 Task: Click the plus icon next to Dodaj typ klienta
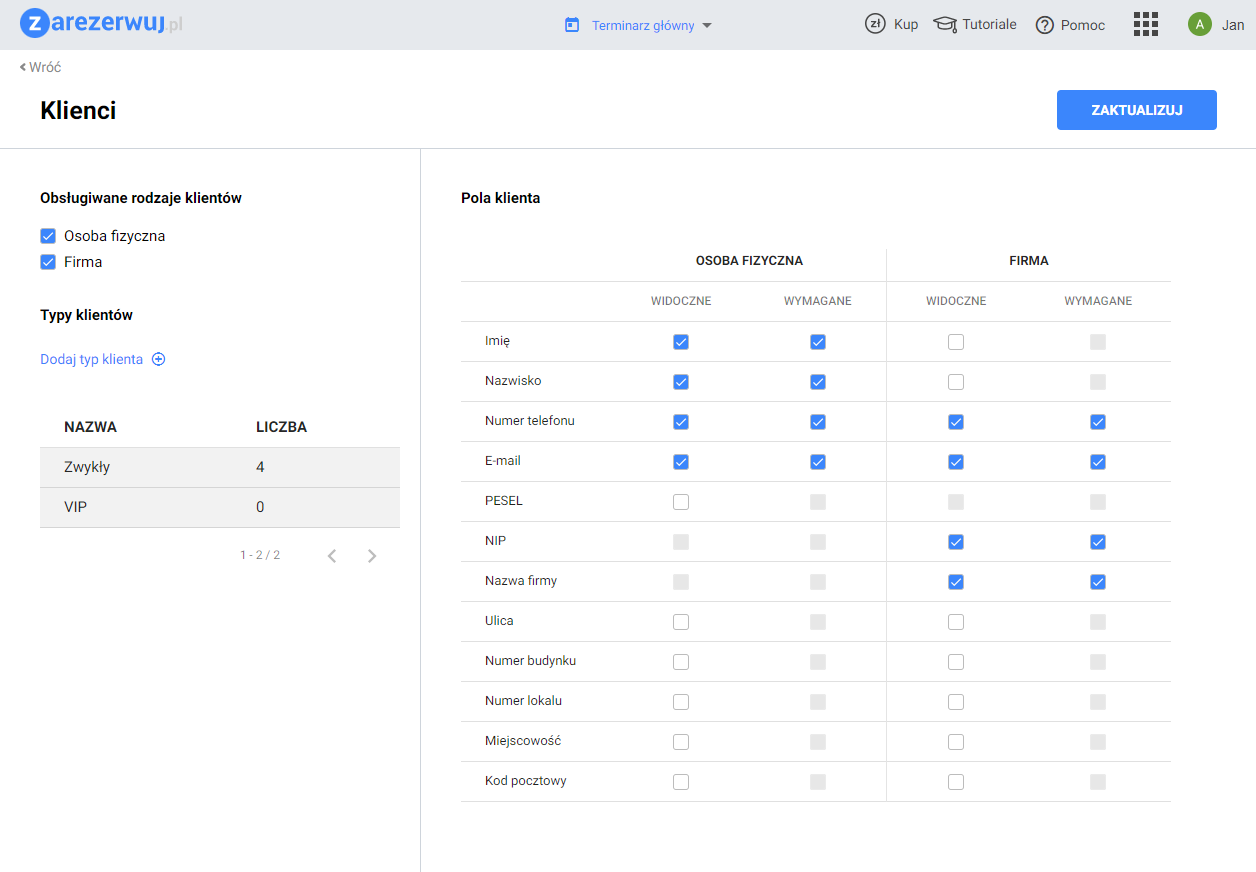tap(158, 359)
